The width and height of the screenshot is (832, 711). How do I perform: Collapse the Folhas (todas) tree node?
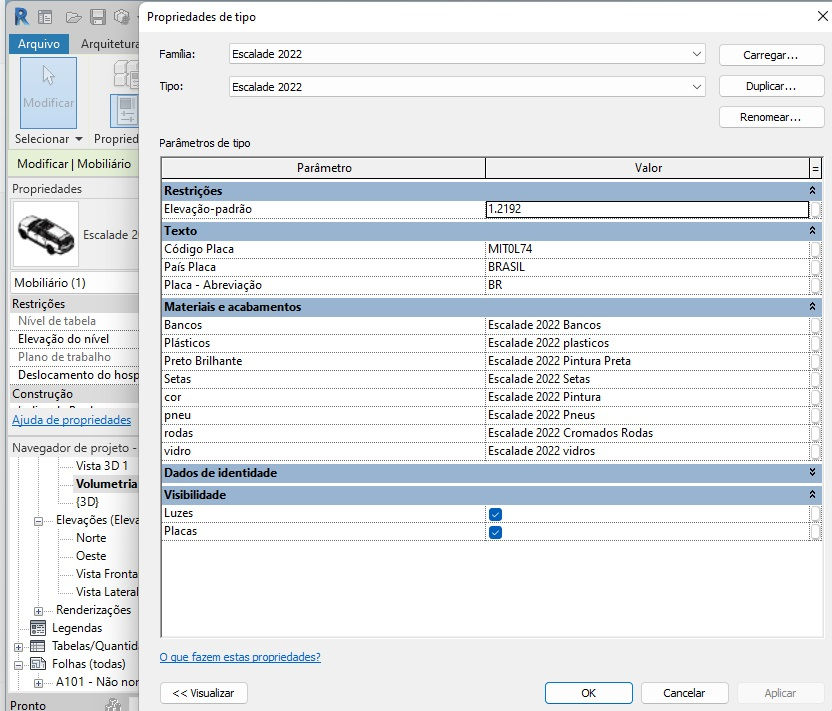point(18,665)
